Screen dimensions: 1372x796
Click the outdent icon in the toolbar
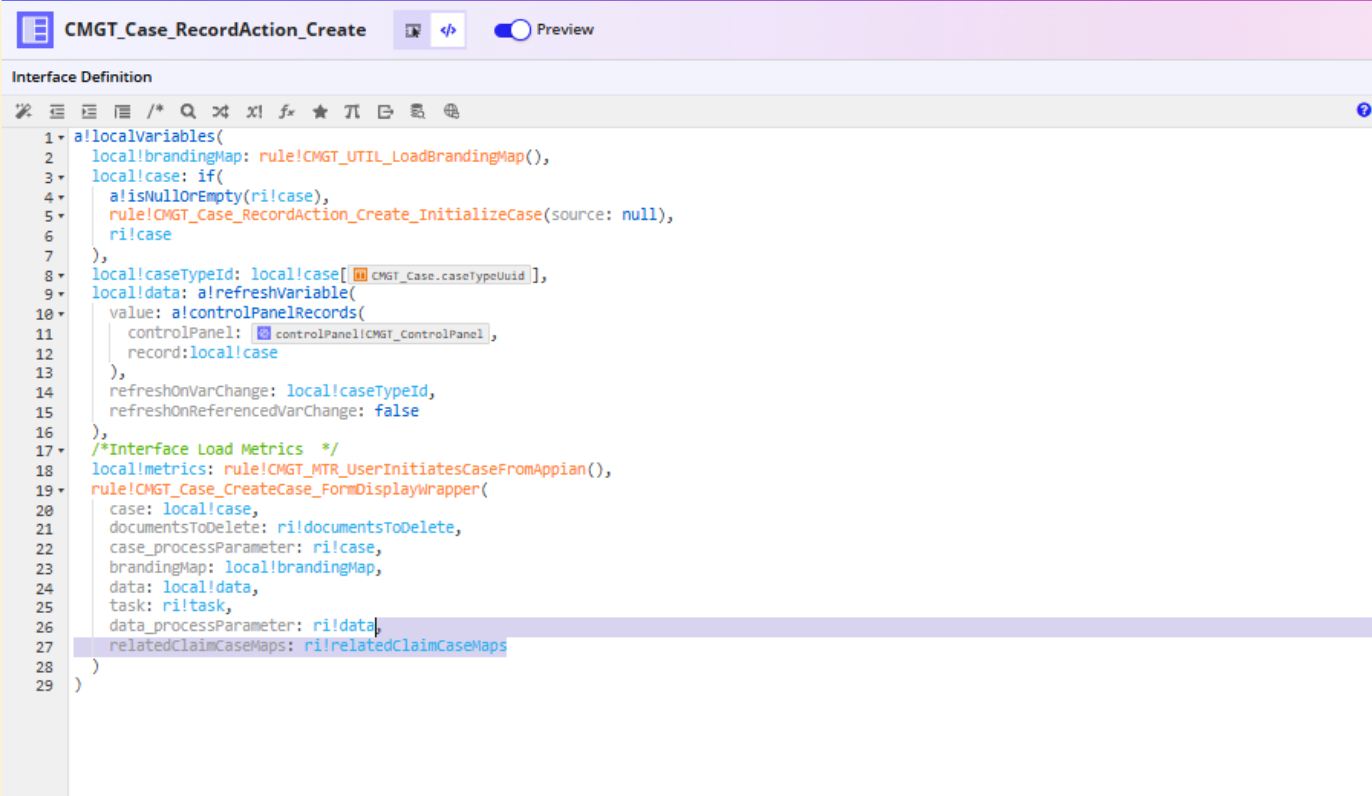pyautogui.click(x=57, y=112)
